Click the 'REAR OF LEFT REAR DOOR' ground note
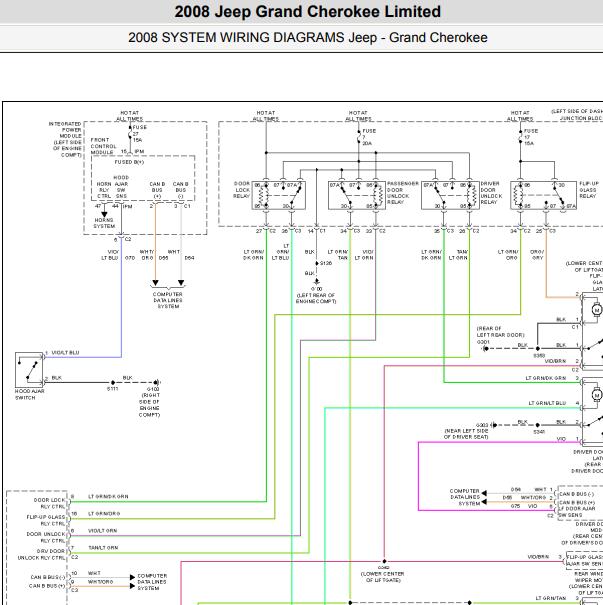Image resolution: width=603 pixels, height=605 pixels. click(500, 331)
